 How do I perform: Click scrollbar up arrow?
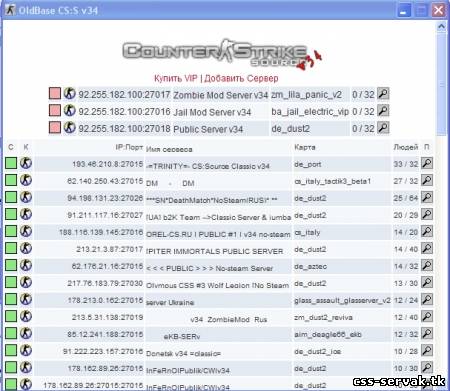pos(441,26)
